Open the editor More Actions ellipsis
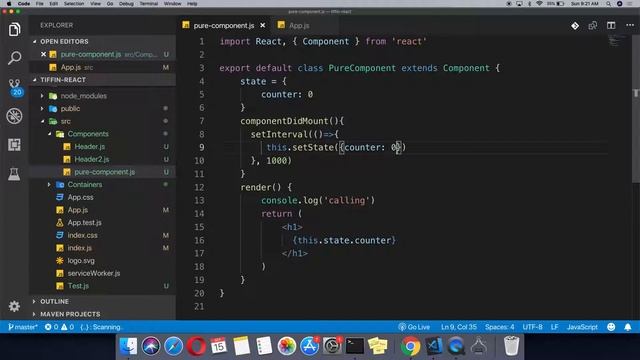 click(630, 26)
